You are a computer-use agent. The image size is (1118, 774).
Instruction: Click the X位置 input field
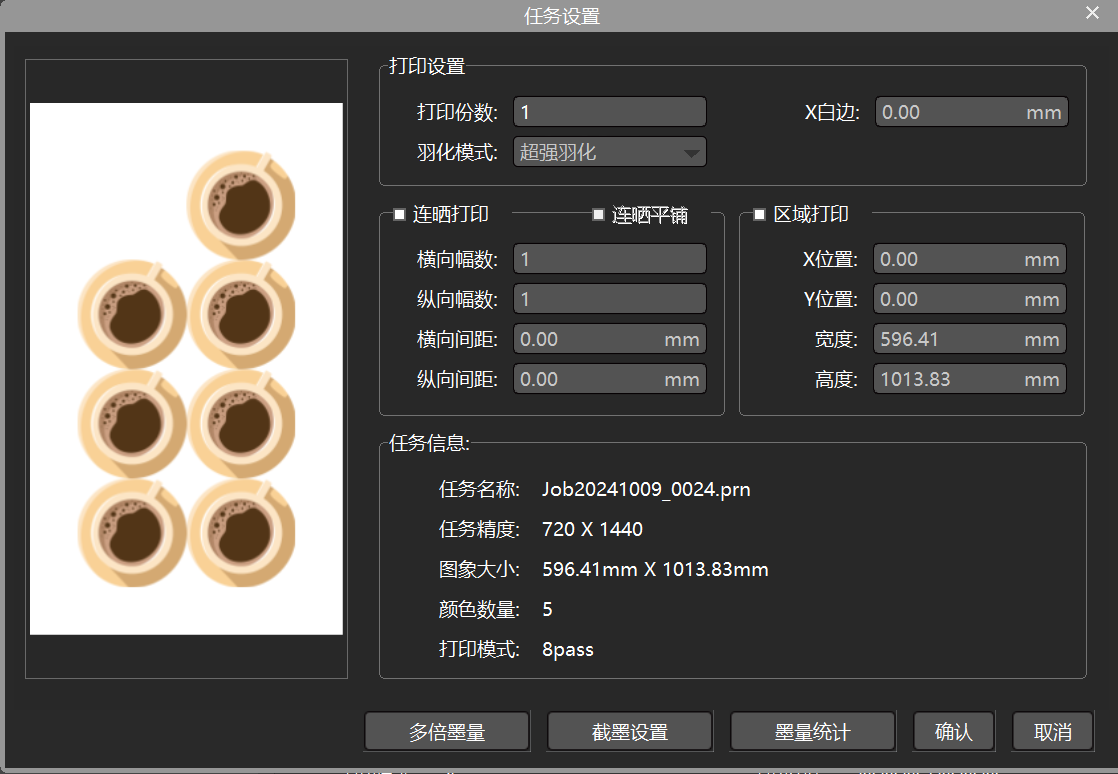[x=970, y=259]
